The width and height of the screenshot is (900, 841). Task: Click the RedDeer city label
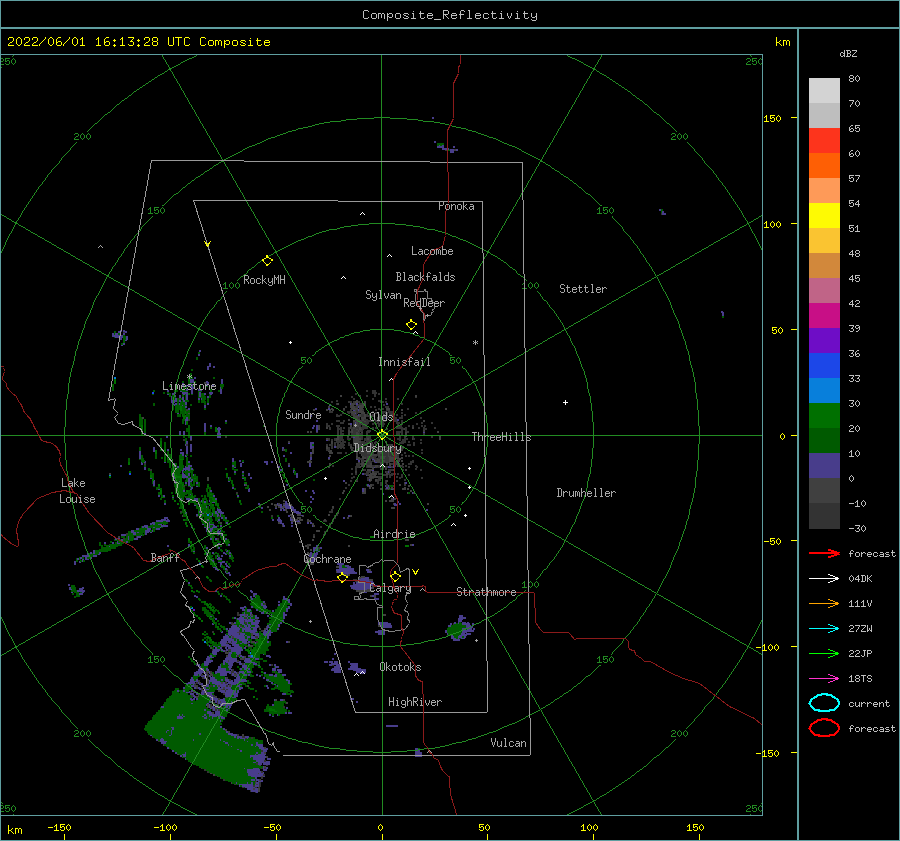pos(424,303)
